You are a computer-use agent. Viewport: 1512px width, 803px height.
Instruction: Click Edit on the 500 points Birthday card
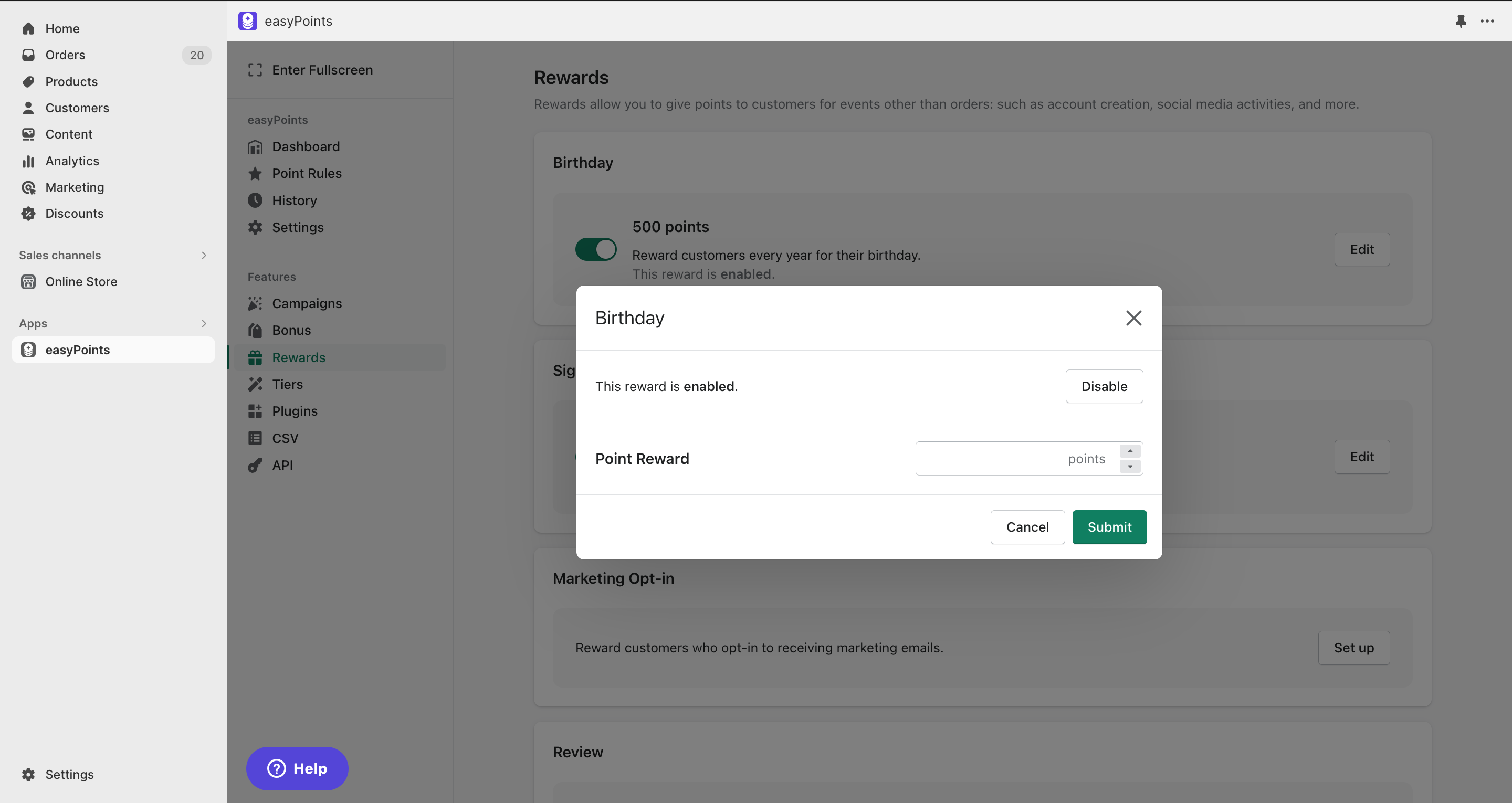(x=1362, y=249)
